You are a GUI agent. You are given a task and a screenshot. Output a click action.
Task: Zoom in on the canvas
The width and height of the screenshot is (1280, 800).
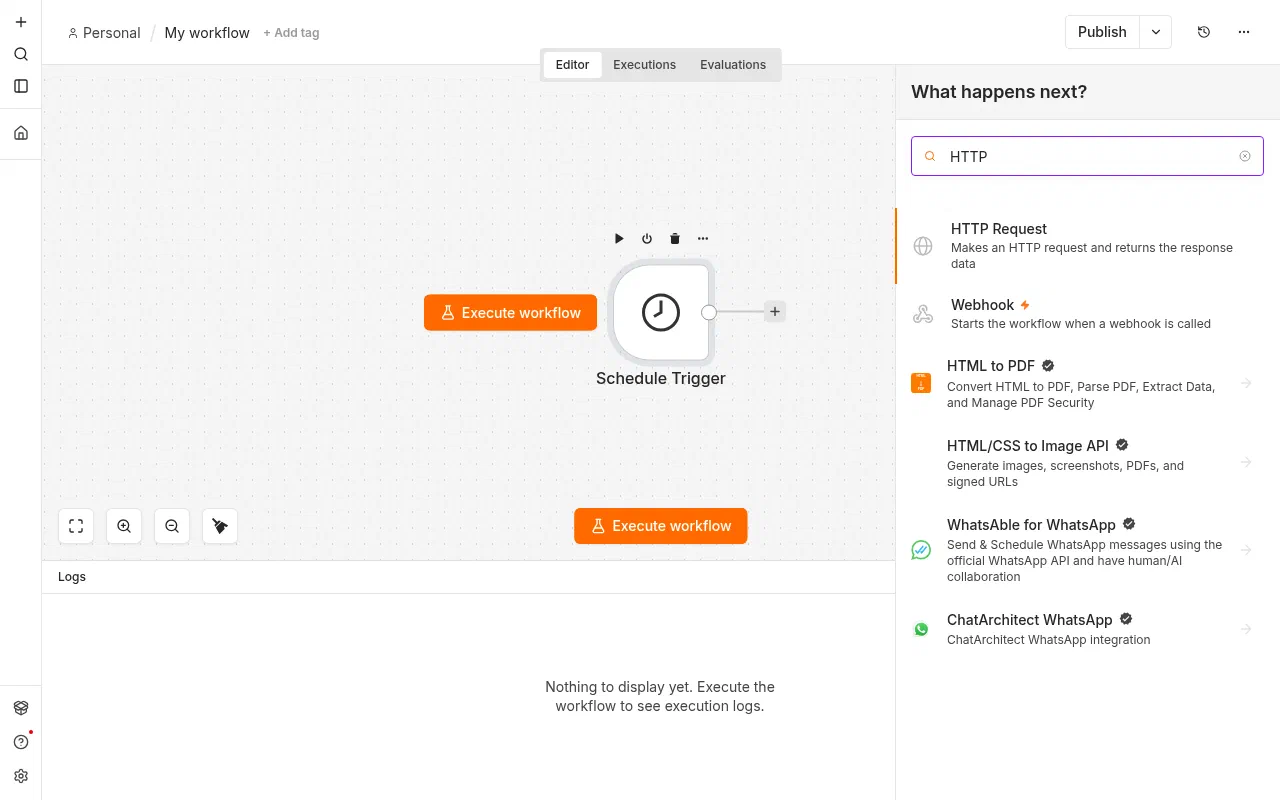coord(124,526)
